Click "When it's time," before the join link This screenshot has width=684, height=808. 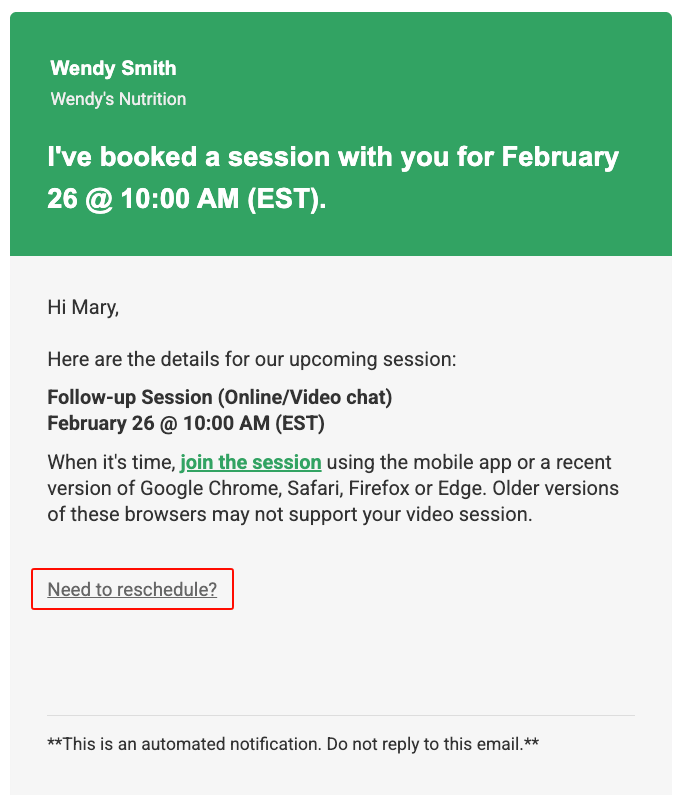tap(110, 463)
